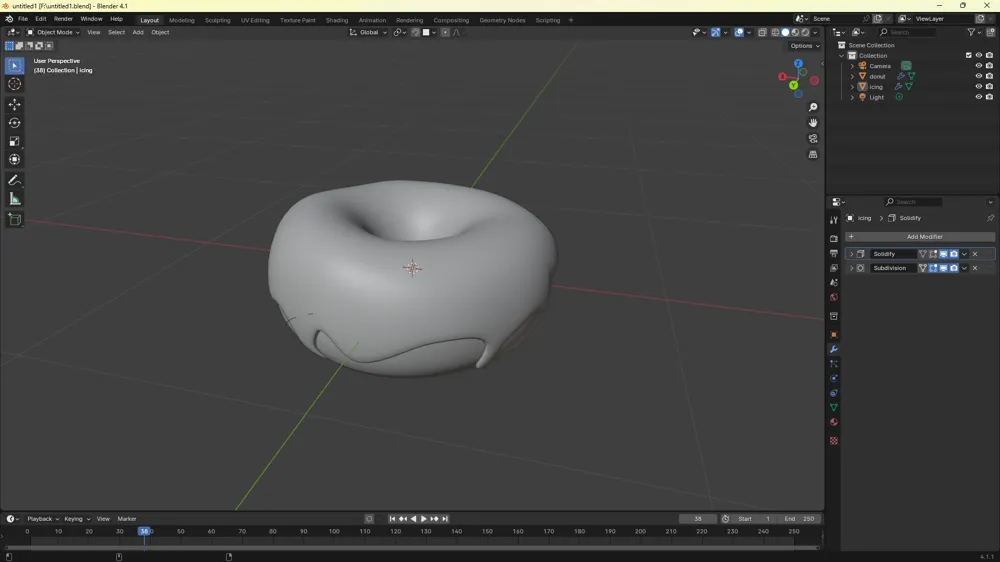The width and height of the screenshot is (1000, 562).
Task: Open the Render menu
Action: [63, 19]
